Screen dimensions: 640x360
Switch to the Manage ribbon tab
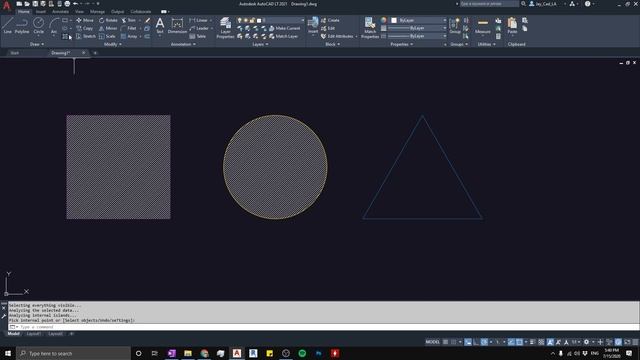(97, 12)
